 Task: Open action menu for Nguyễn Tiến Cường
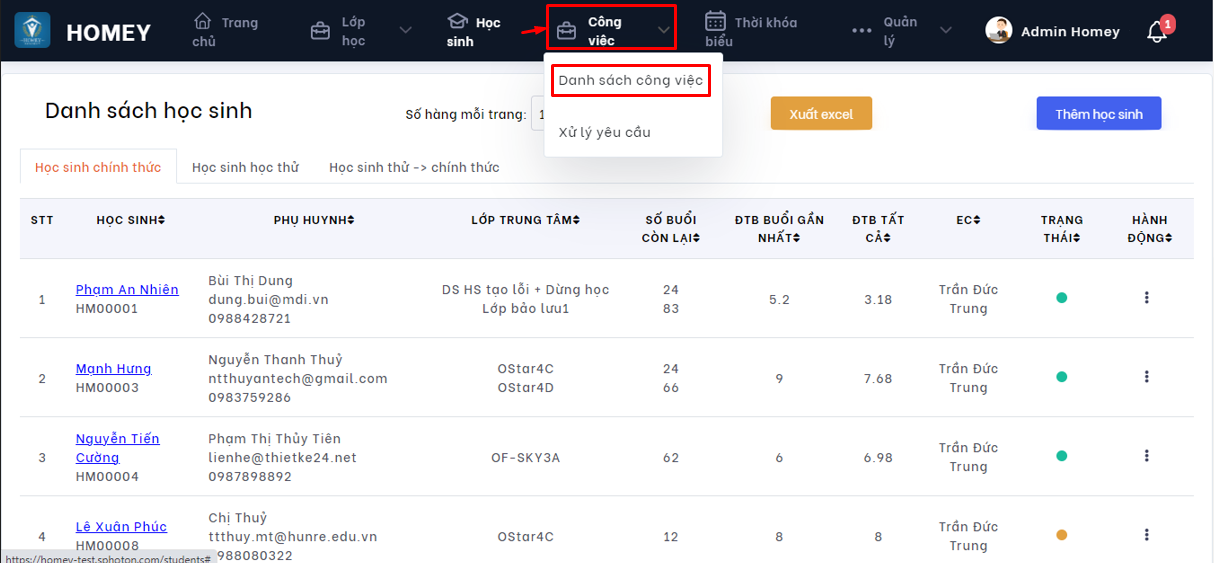(1146, 456)
